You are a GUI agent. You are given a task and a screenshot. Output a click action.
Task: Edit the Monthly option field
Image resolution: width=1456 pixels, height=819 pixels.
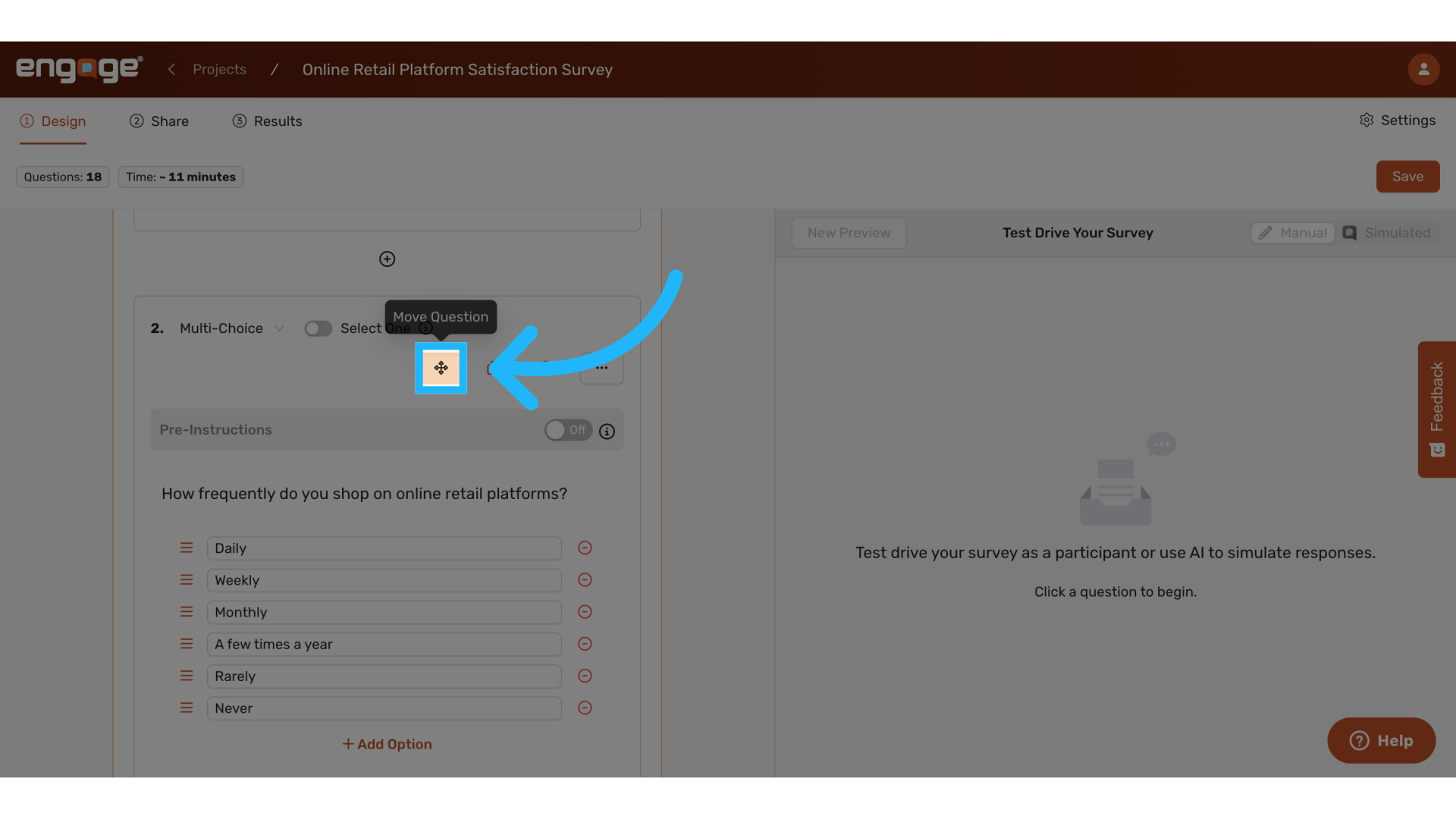point(384,612)
